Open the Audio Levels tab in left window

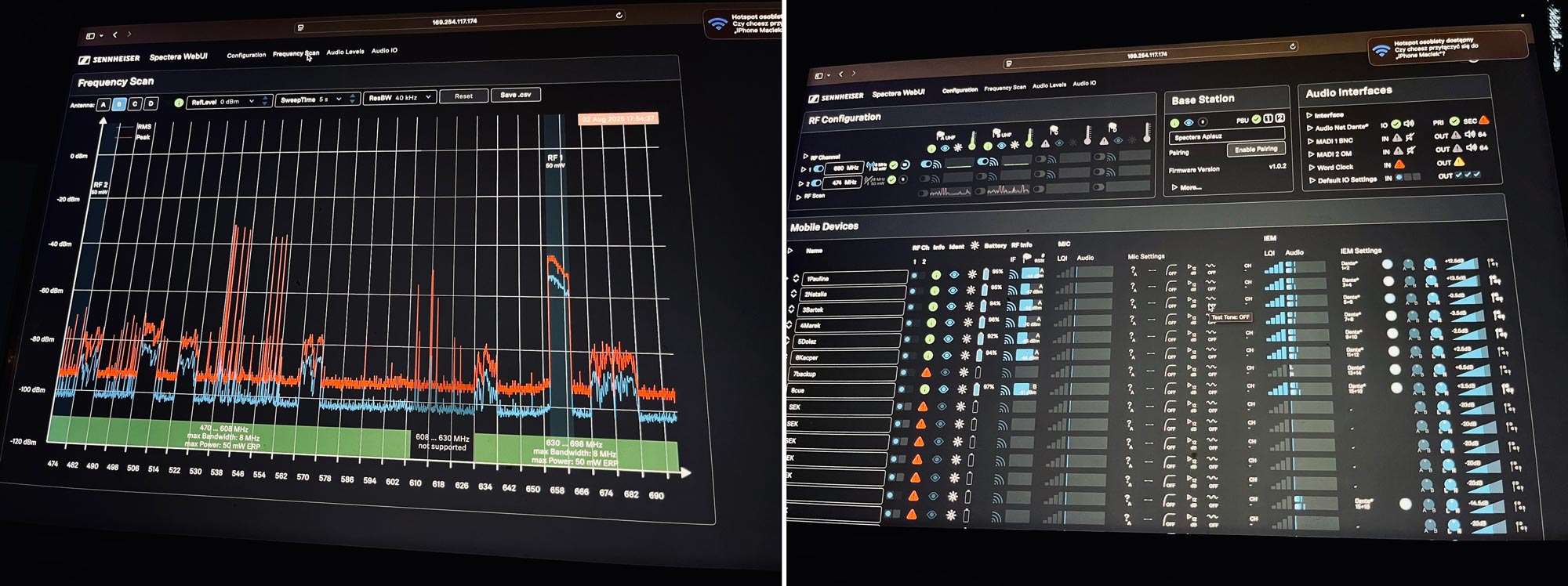pyautogui.click(x=345, y=52)
